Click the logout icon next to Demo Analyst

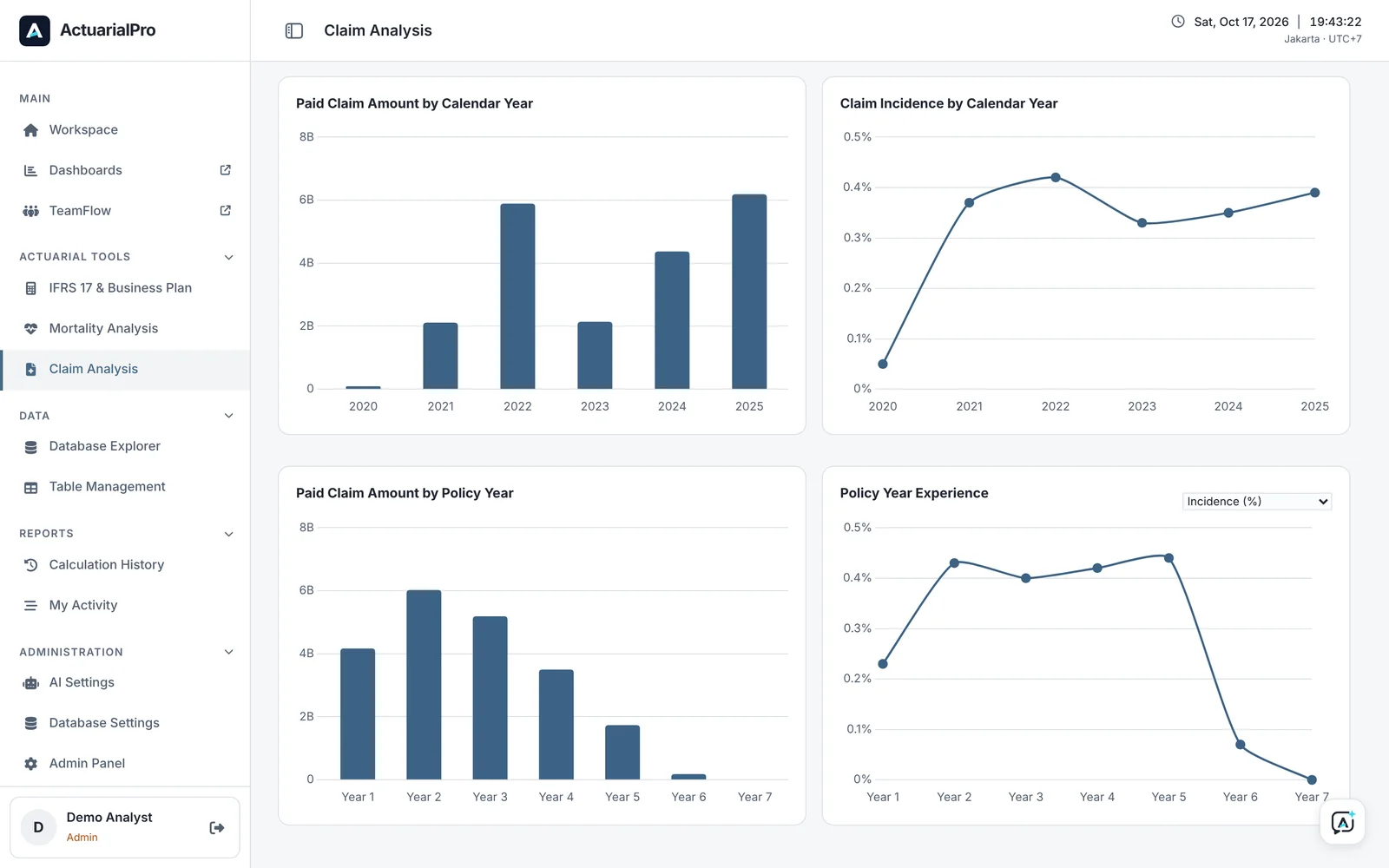click(217, 828)
